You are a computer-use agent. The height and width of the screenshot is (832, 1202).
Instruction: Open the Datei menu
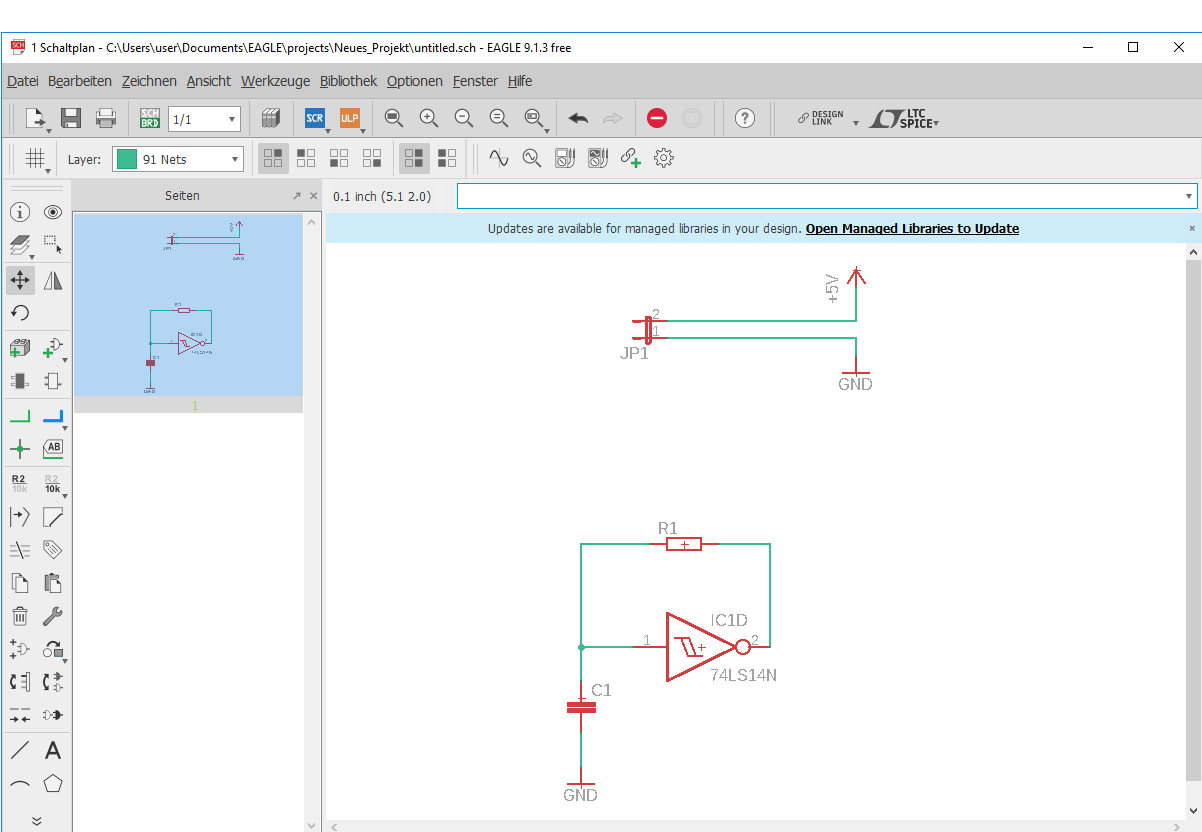tap(22, 81)
